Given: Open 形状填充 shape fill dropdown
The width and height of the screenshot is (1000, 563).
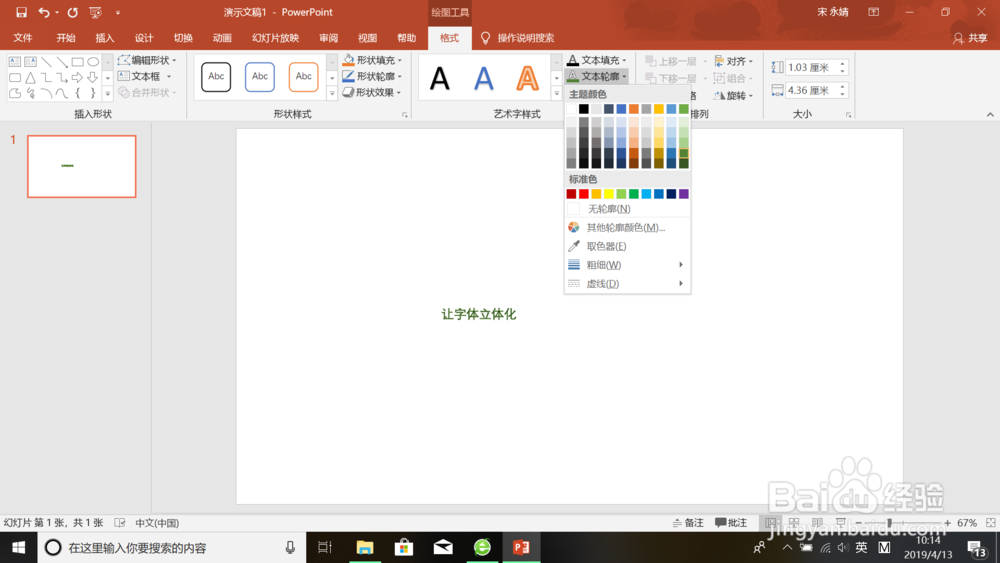Looking at the screenshot, I should click(x=372, y=60).
